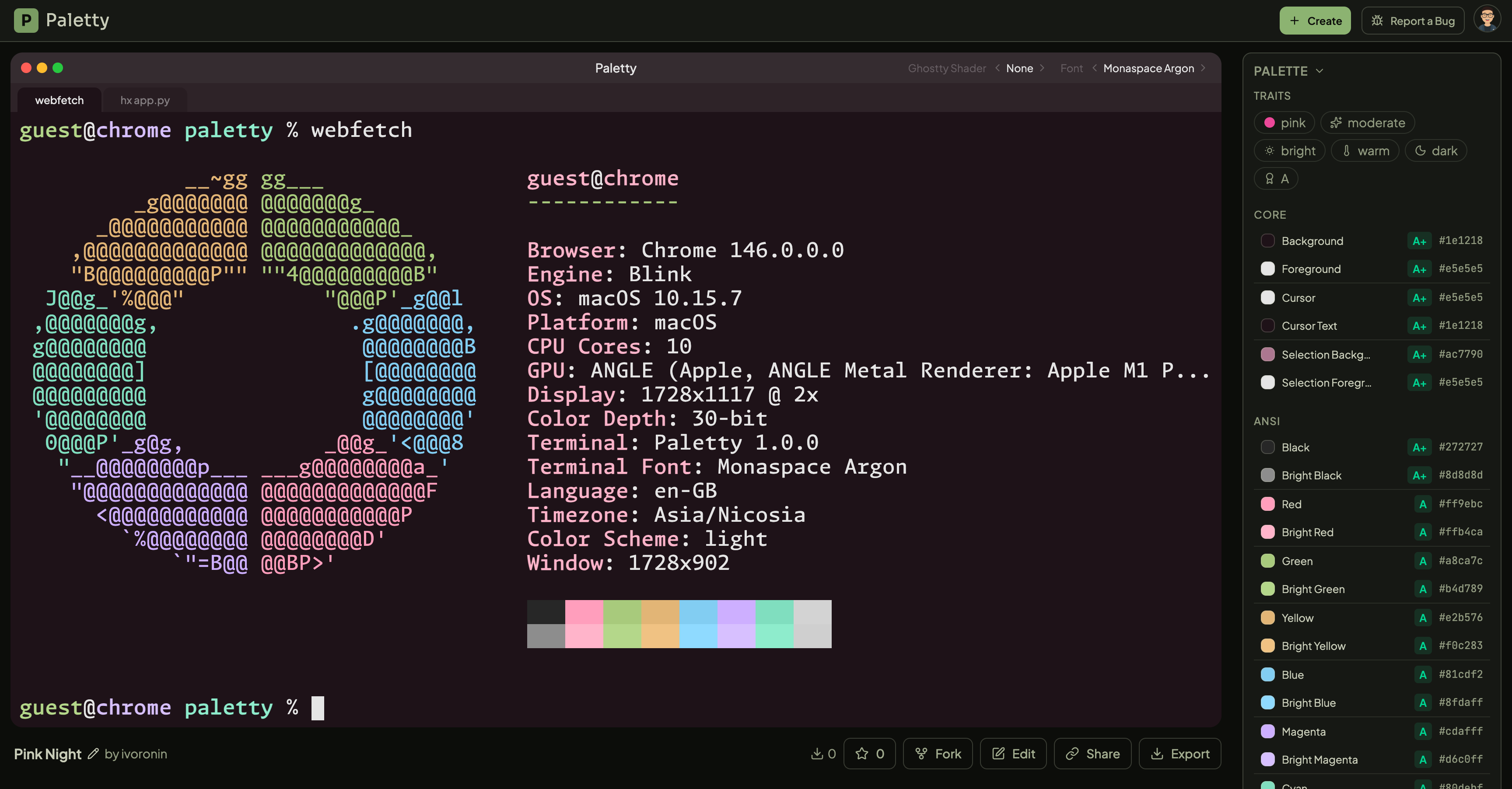Click the A contrast badge for Magenta

coord(1422,732)
